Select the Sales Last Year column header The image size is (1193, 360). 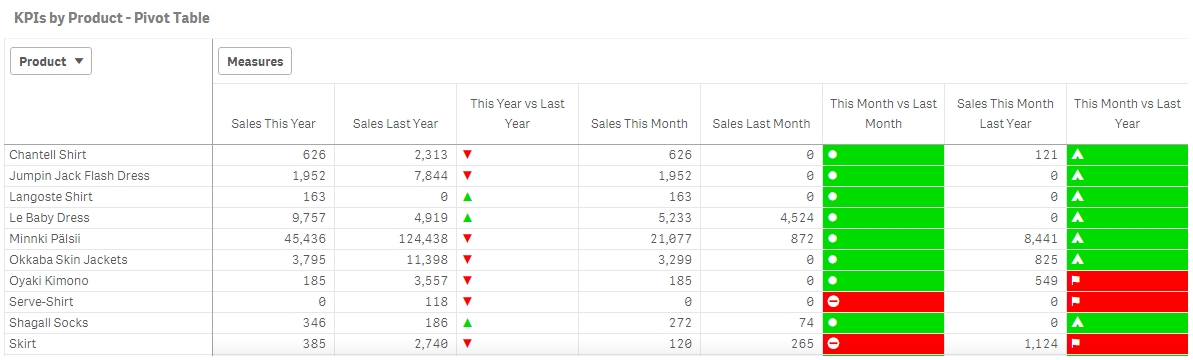pyautogui.click(x=396, y=123)
